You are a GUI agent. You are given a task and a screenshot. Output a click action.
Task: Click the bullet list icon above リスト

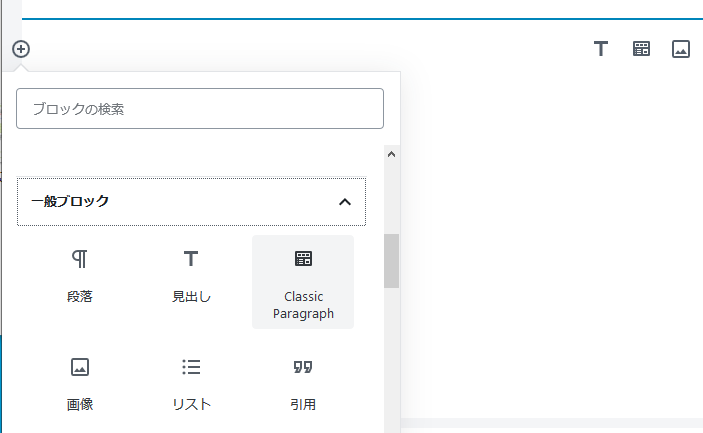191,367
